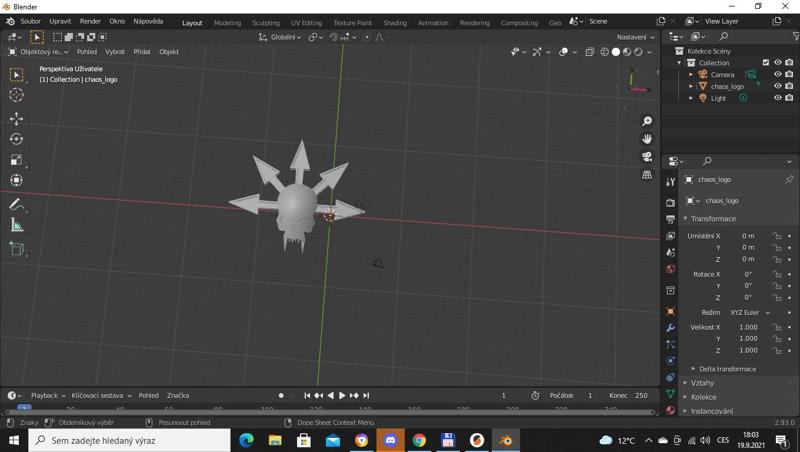Select the Add Cube tool
The width and height of the screenshot is (800, 452).
(16, 249)
